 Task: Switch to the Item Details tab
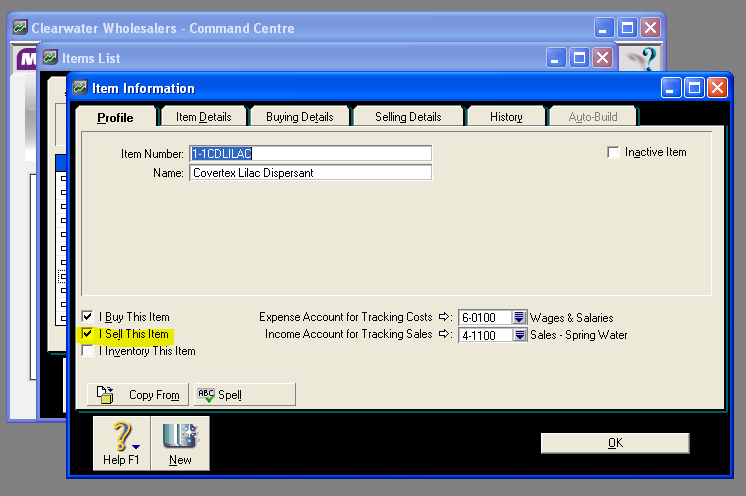point(204,117)
